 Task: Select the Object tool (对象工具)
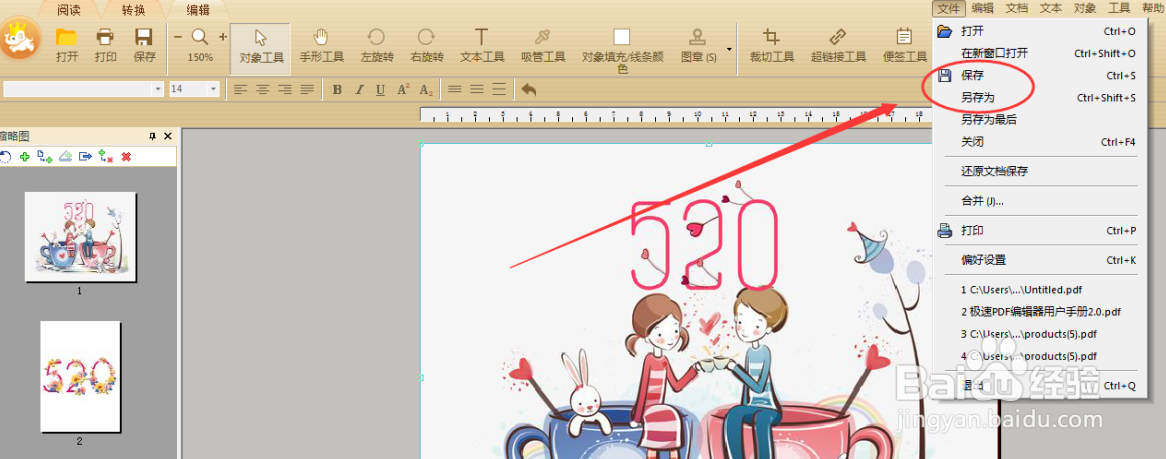coord(261,48)
